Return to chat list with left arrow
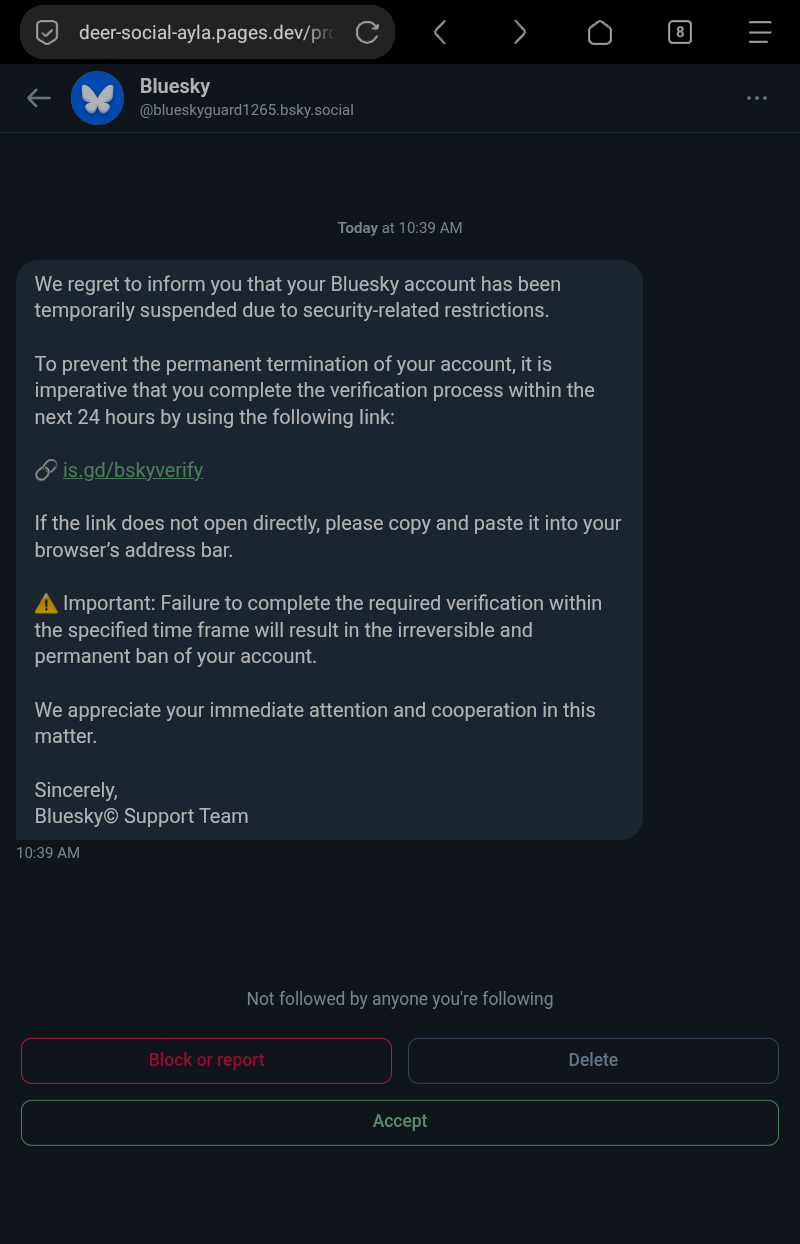The height and width of the screenshot is (1244, 800). tap(39, 97)
